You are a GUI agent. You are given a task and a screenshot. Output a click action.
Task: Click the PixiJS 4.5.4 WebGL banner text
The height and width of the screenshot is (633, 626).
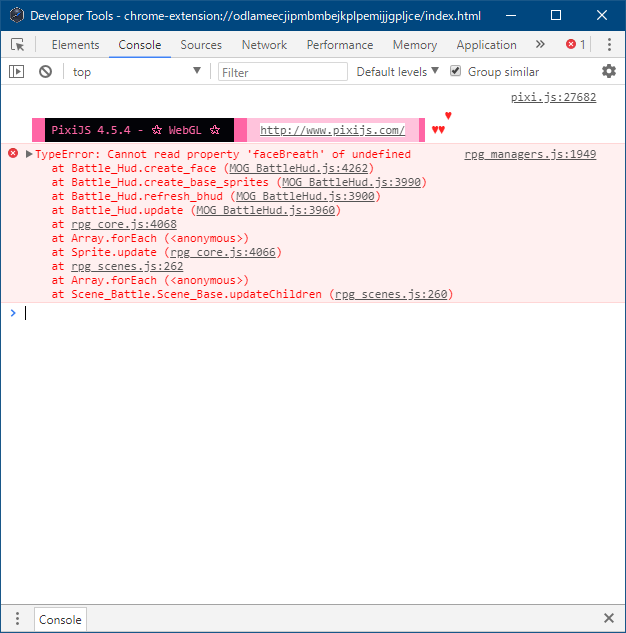(x=135, y=130)
